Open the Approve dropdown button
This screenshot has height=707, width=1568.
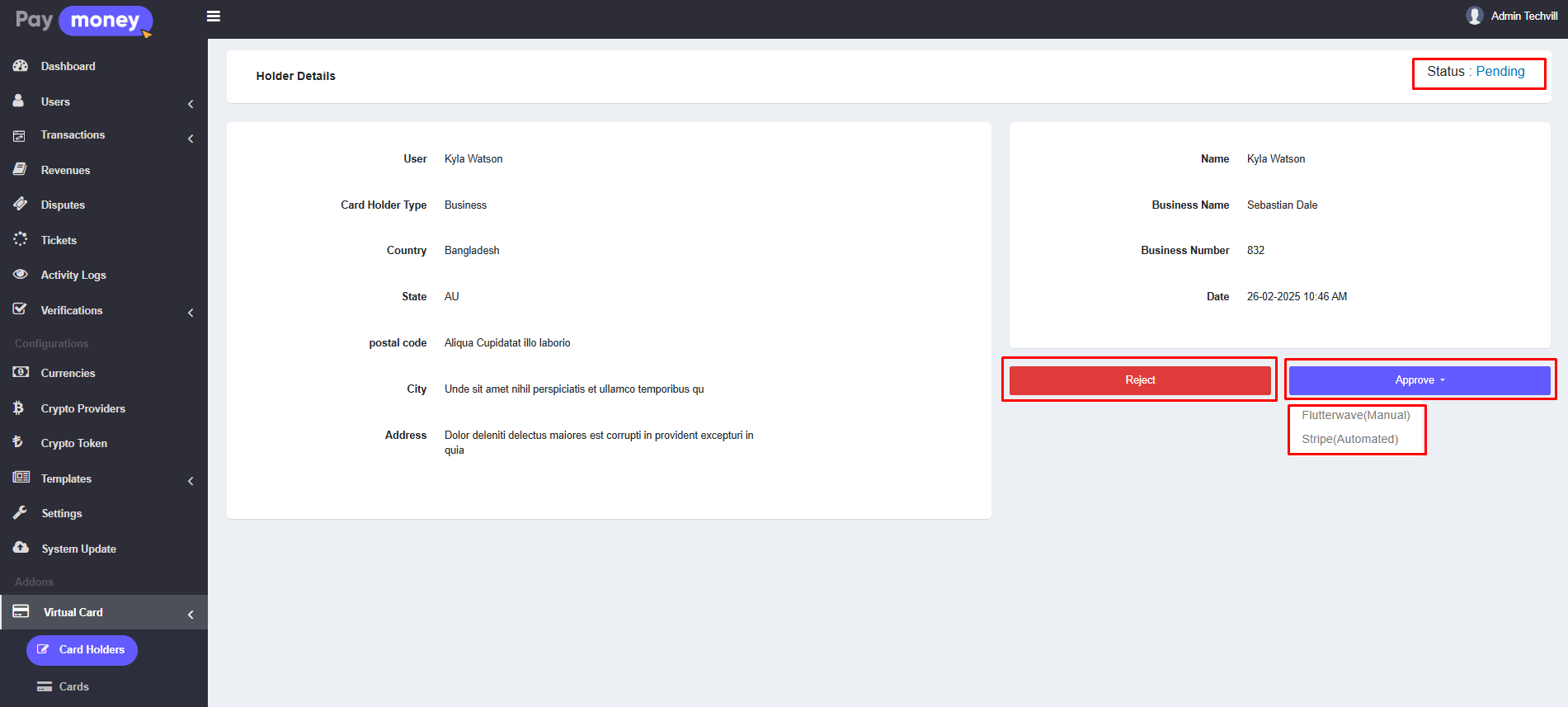(x=1419, y=380)
